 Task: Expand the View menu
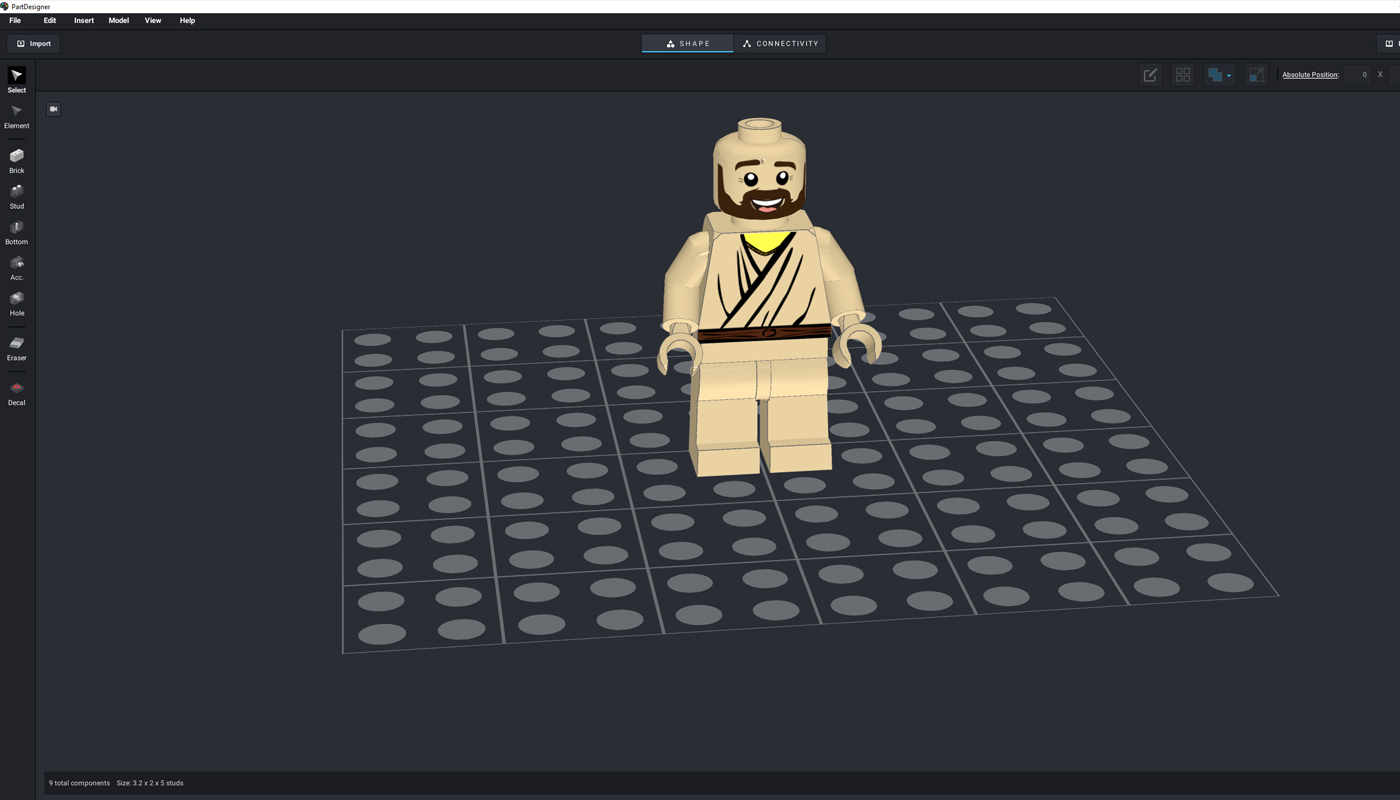coord(153,20)
